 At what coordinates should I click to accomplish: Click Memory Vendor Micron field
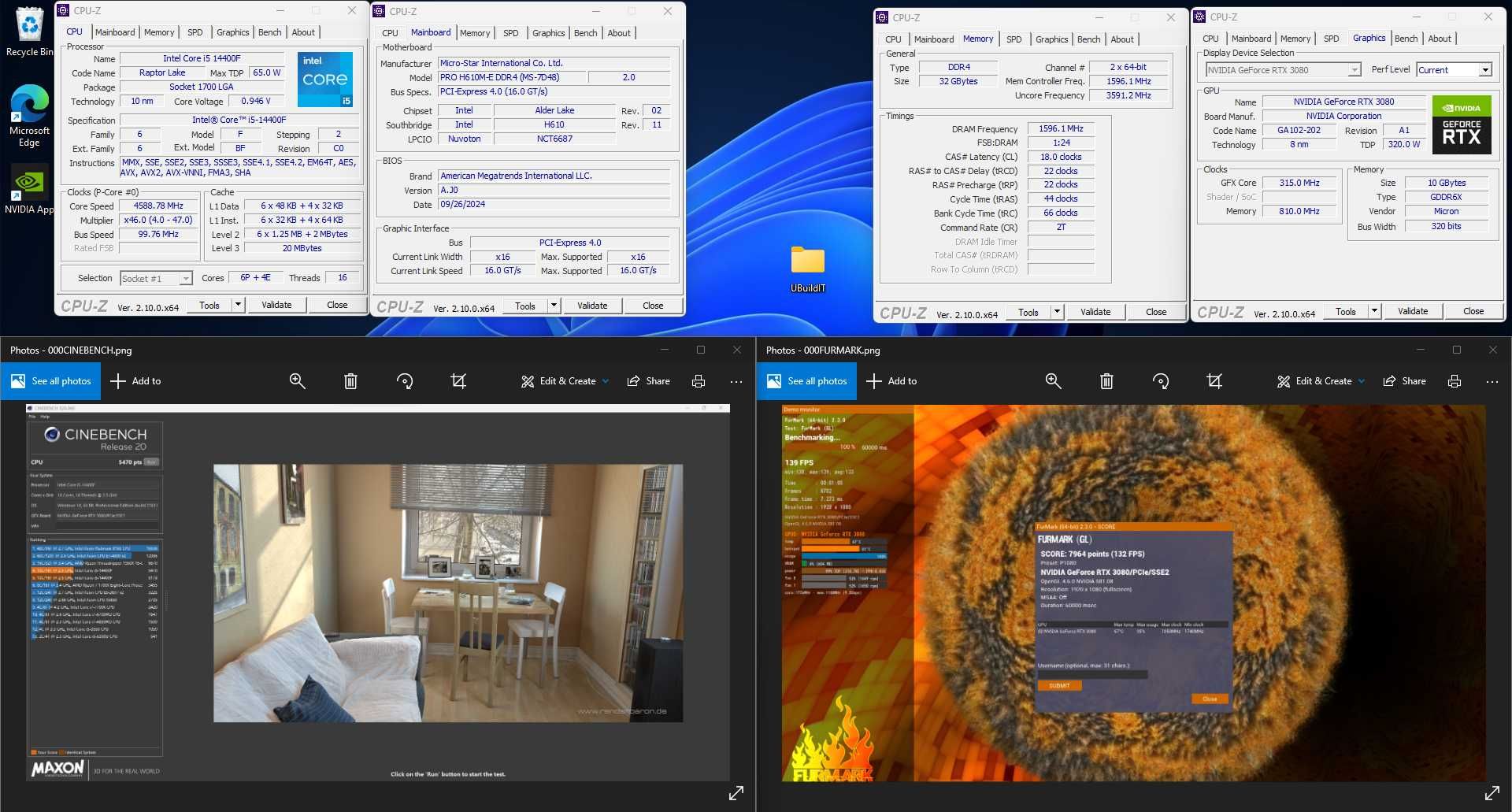click(1446, 212)
